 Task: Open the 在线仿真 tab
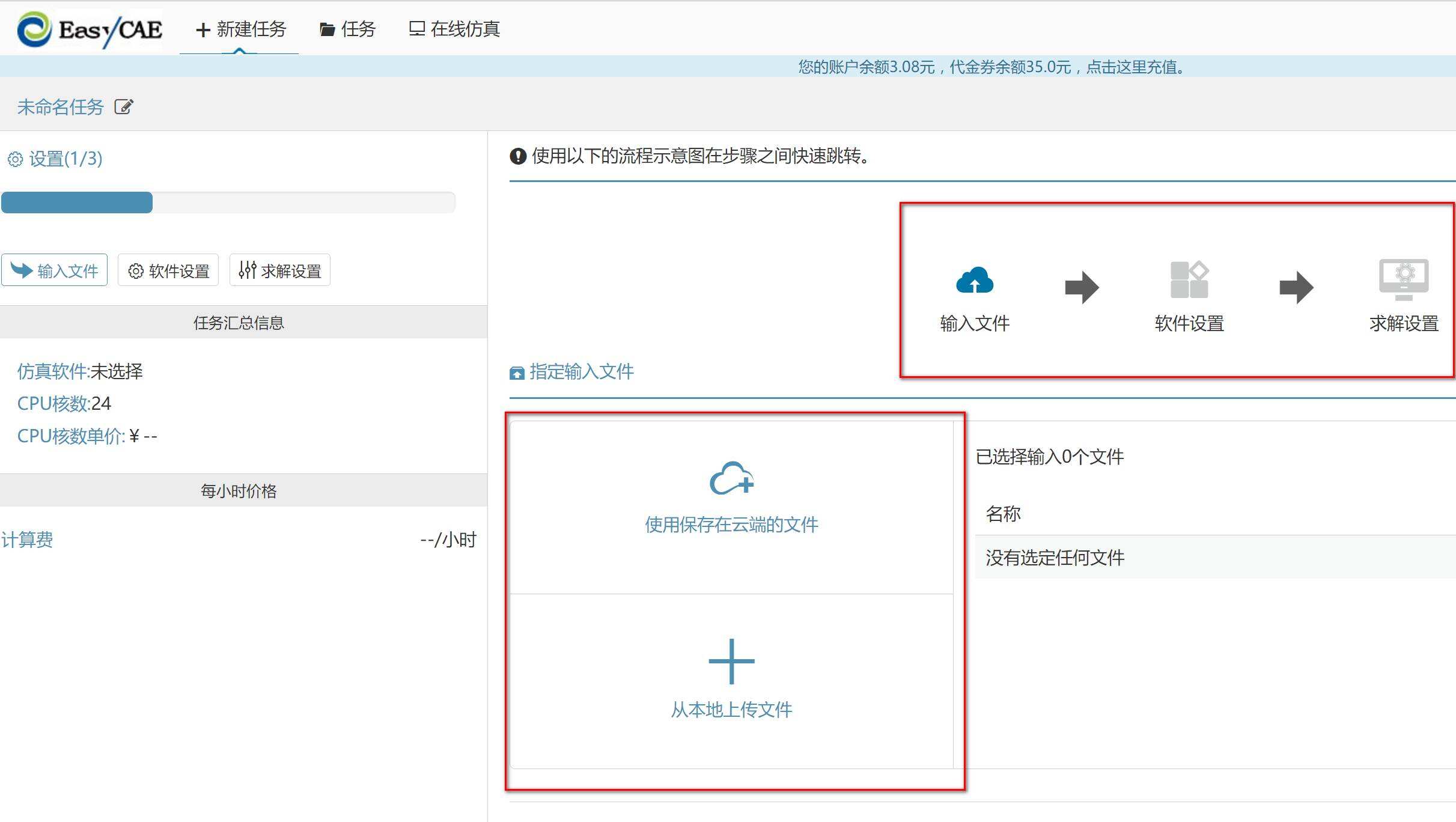[454, 29]
